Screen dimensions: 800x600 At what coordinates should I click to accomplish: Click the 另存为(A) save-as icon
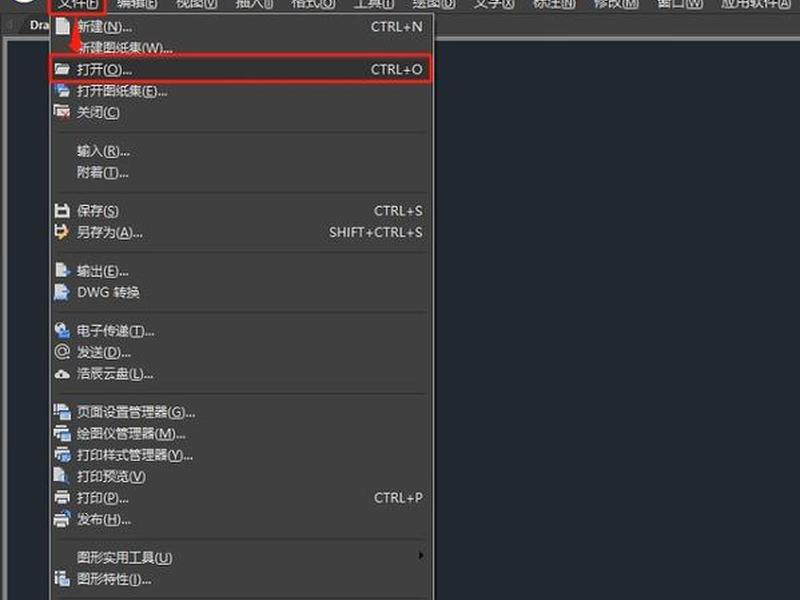62,232
